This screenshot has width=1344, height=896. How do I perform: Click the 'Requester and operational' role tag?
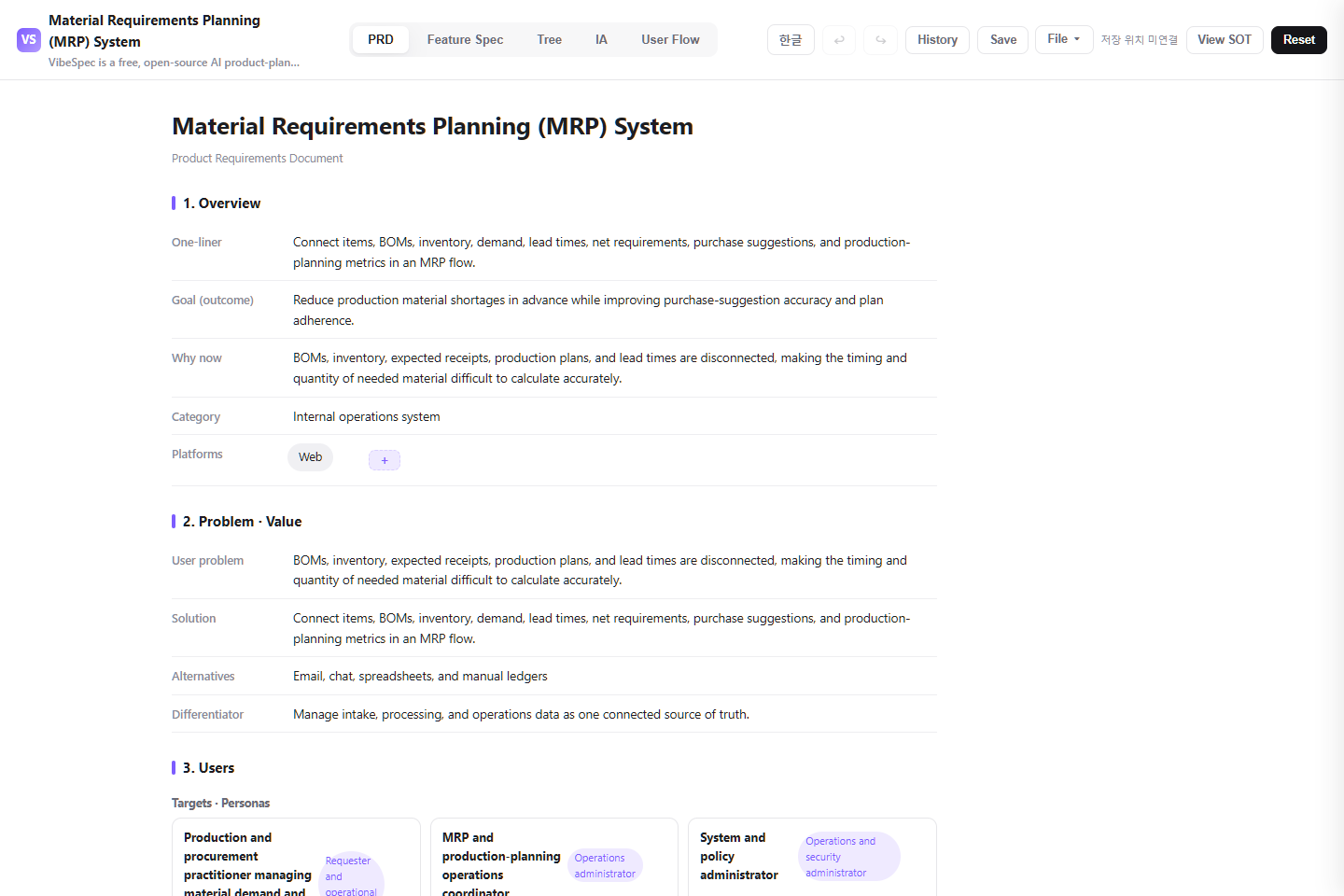tap(351, 875)
